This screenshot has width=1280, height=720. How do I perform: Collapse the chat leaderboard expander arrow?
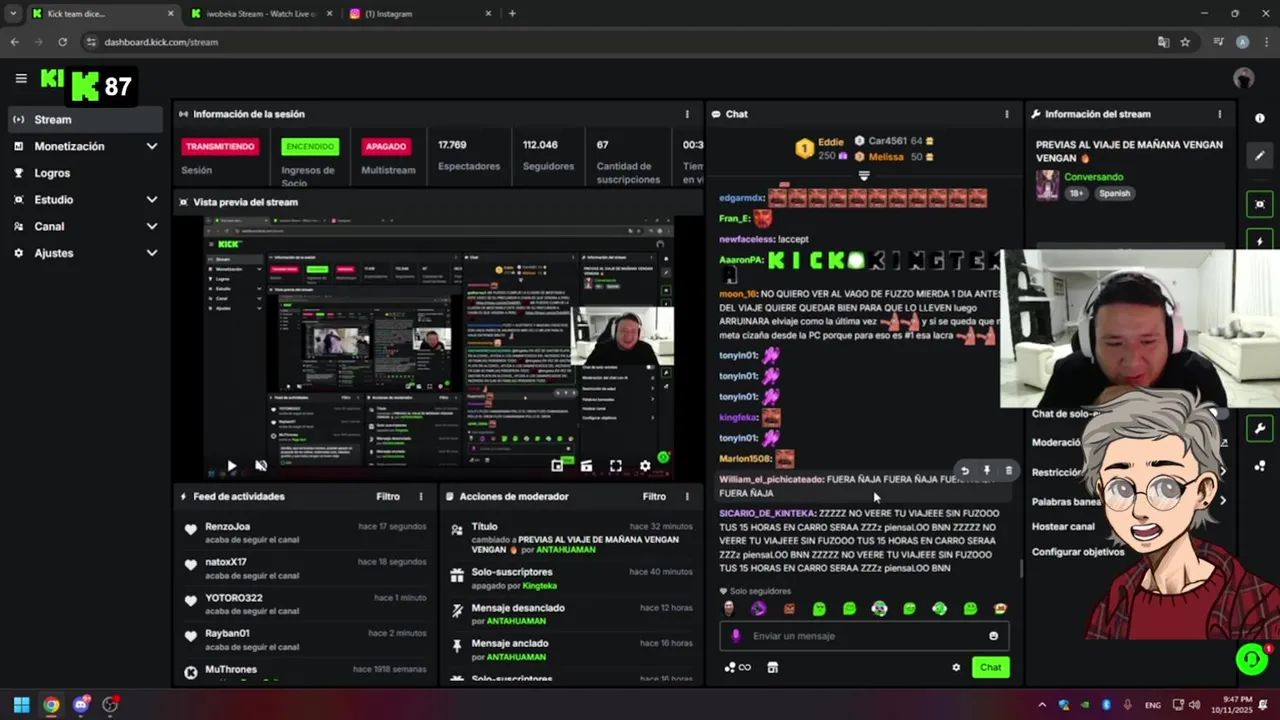pyautogui.click(x=864, y=175)
